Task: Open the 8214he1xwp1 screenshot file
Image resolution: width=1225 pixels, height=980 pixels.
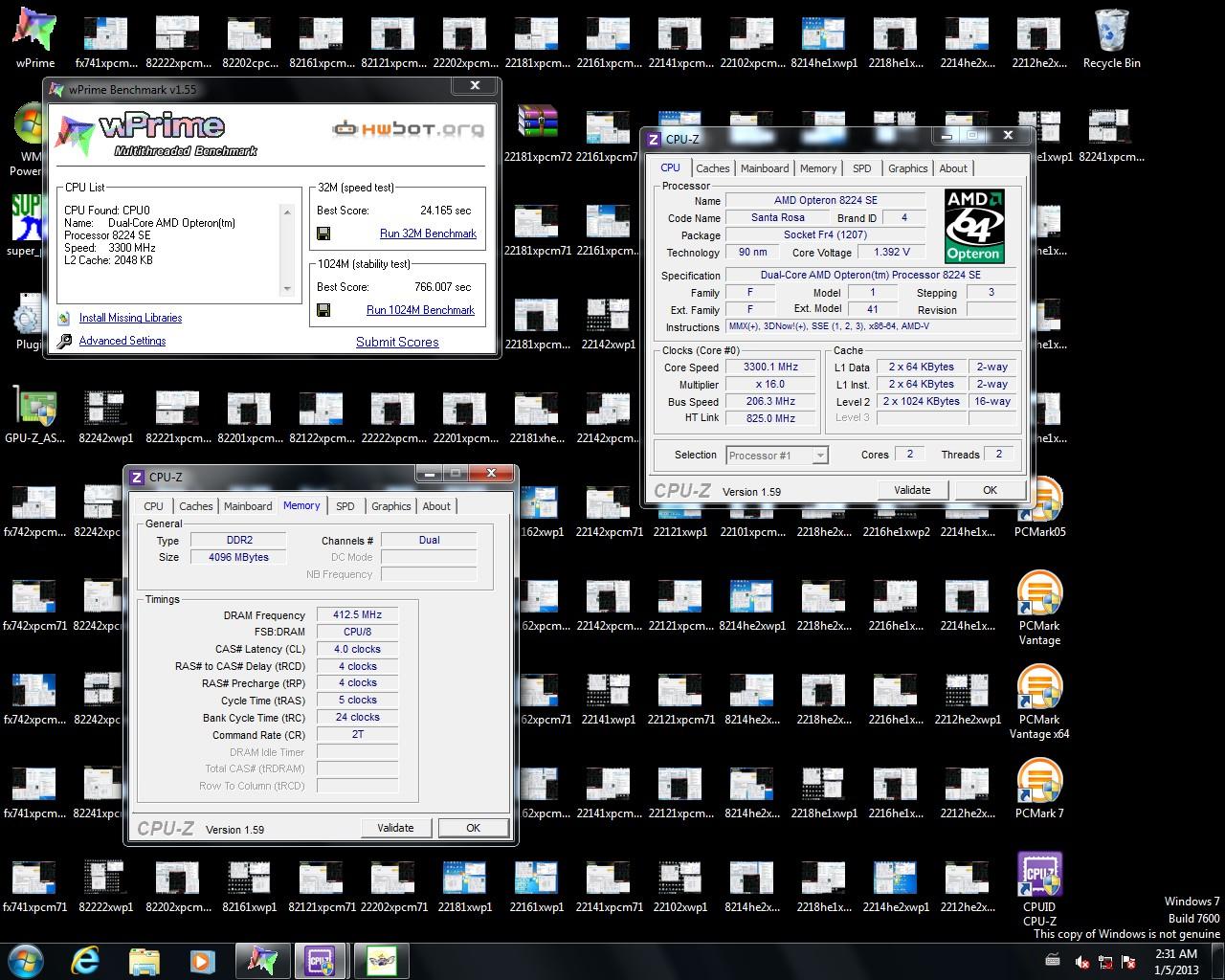Action: click(x=824, y=38)
